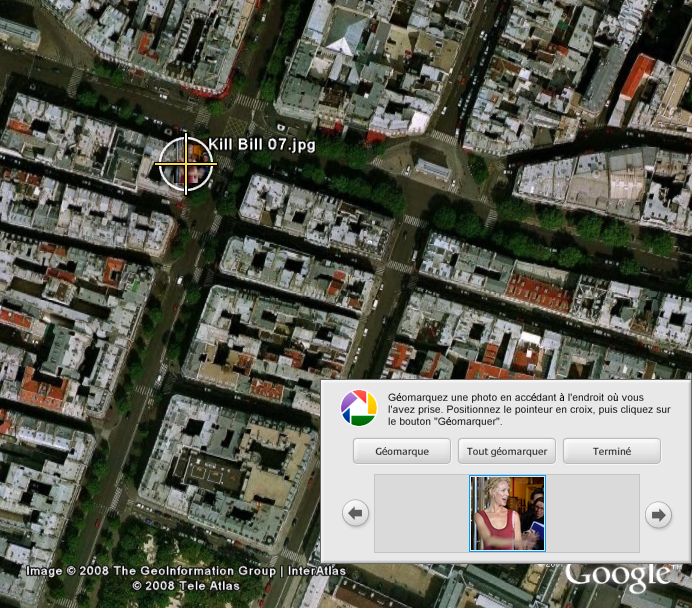Click the Kill Bill 07.jpg placemark label
Screen dimensions: 692x608
pyautogui.click(x=262, y=144)
